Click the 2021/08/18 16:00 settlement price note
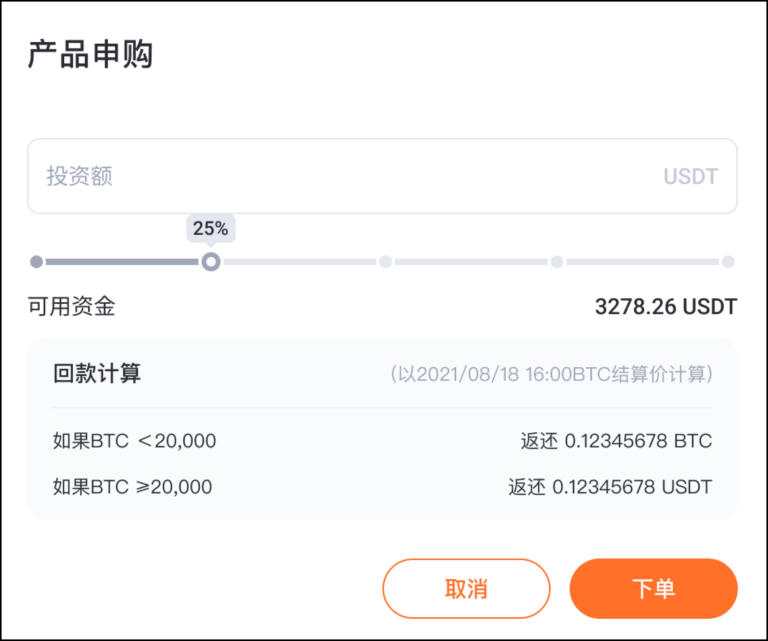768x641 pixels. point(551,374)
